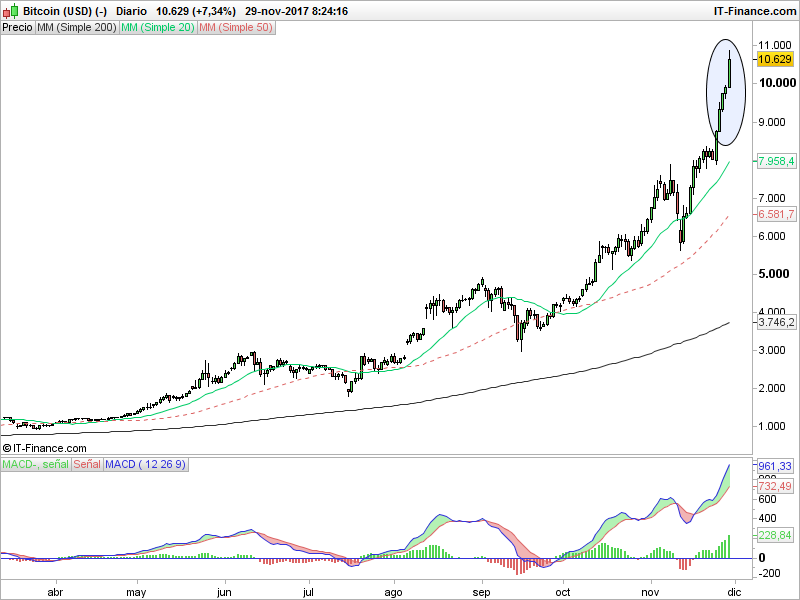Click the sep month marker
The width and height of the screenshot is (800, 600).
(481, 592)
